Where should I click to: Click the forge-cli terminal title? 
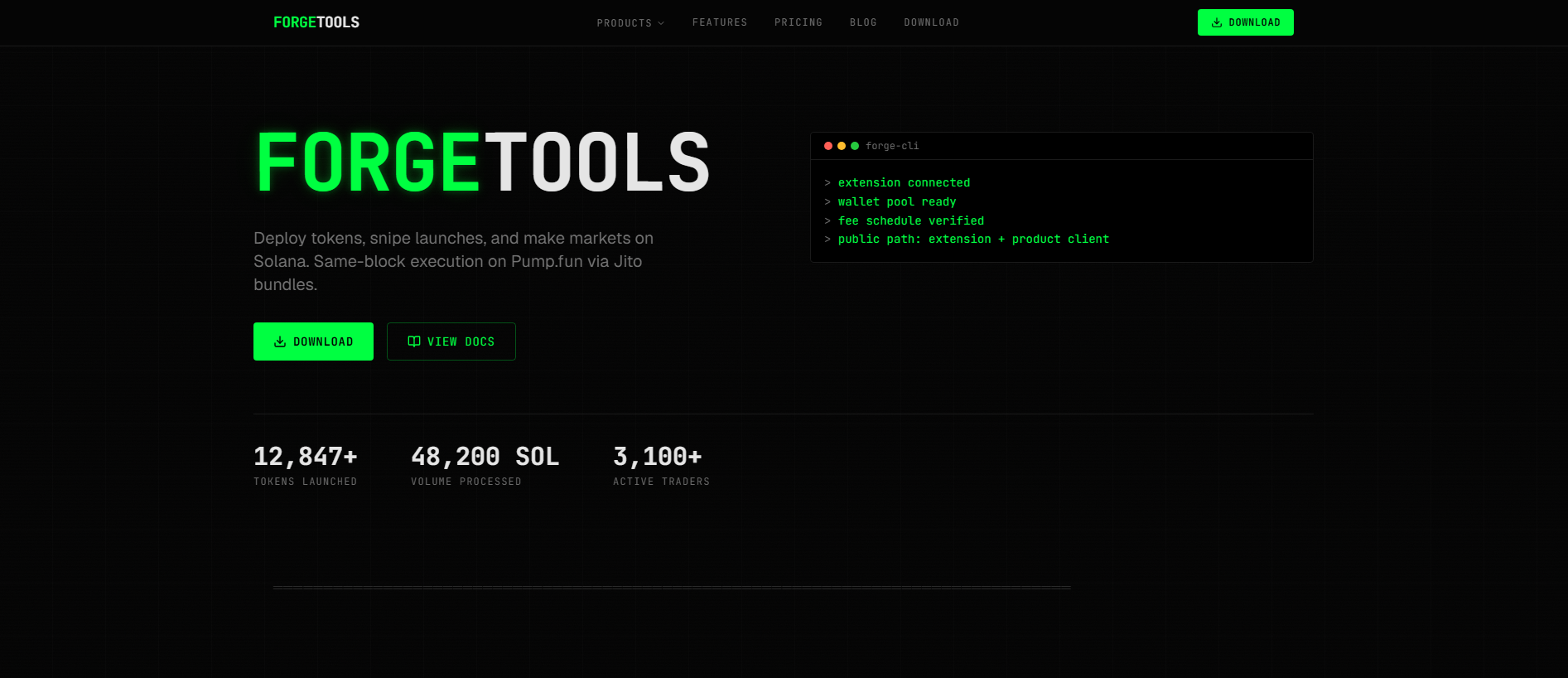point(892,146)
